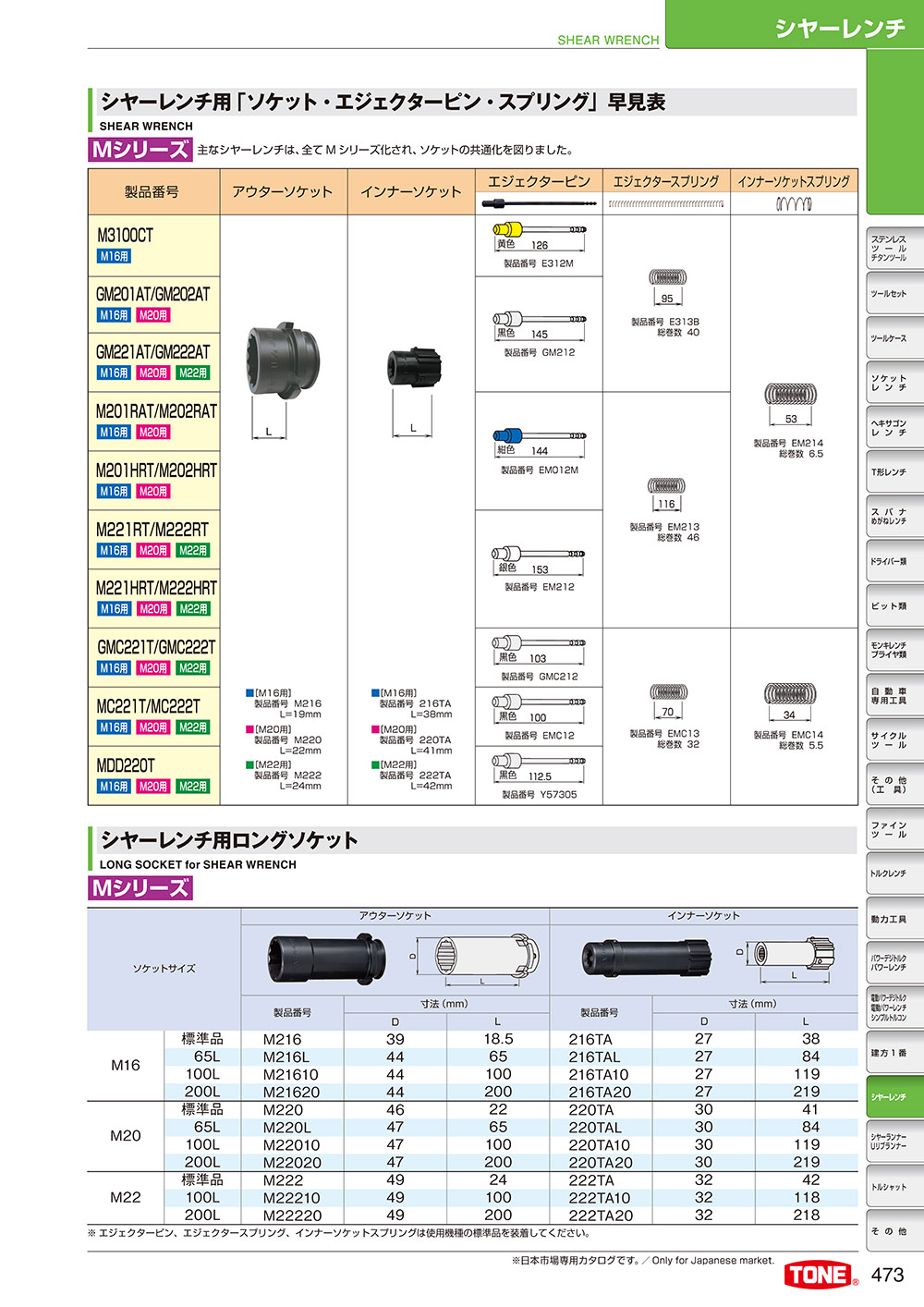Select the 145 mm black ejector pin drawing

click(x=540, y=319)
